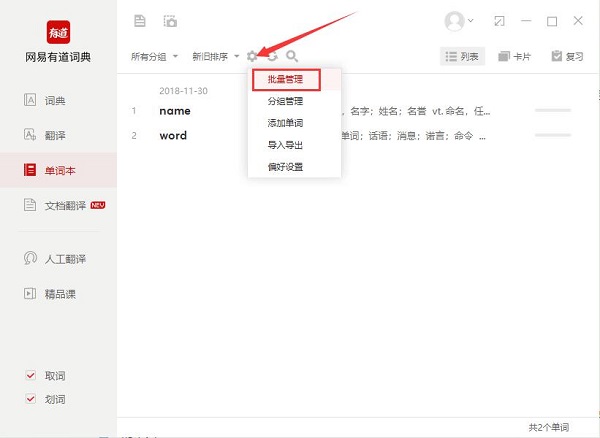
Task: Open the 词典 dictionary sidebar section
Action: tap(57, 101)
